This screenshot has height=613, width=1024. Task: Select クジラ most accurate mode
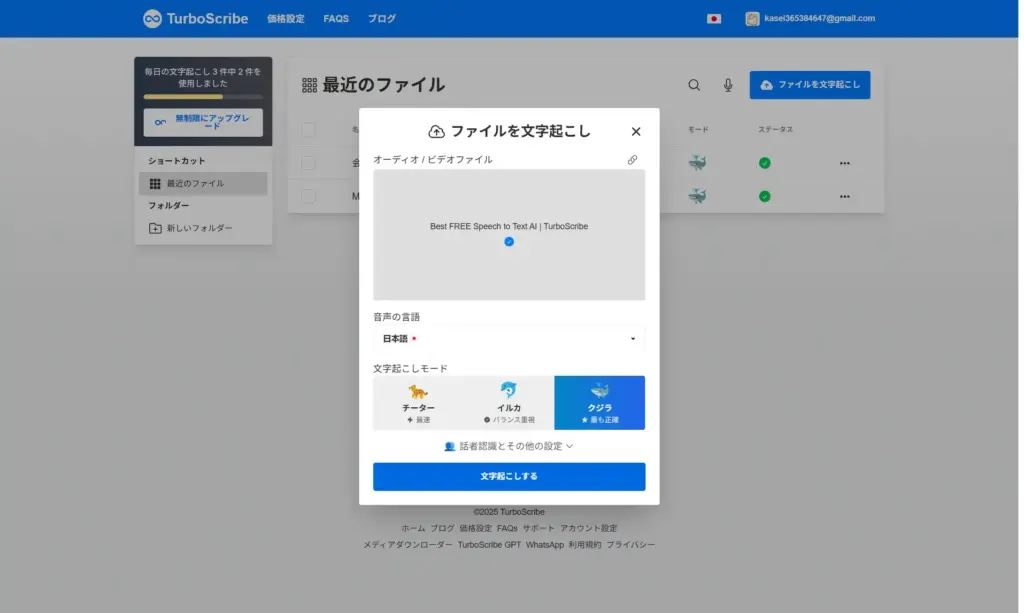pos(600,403)
